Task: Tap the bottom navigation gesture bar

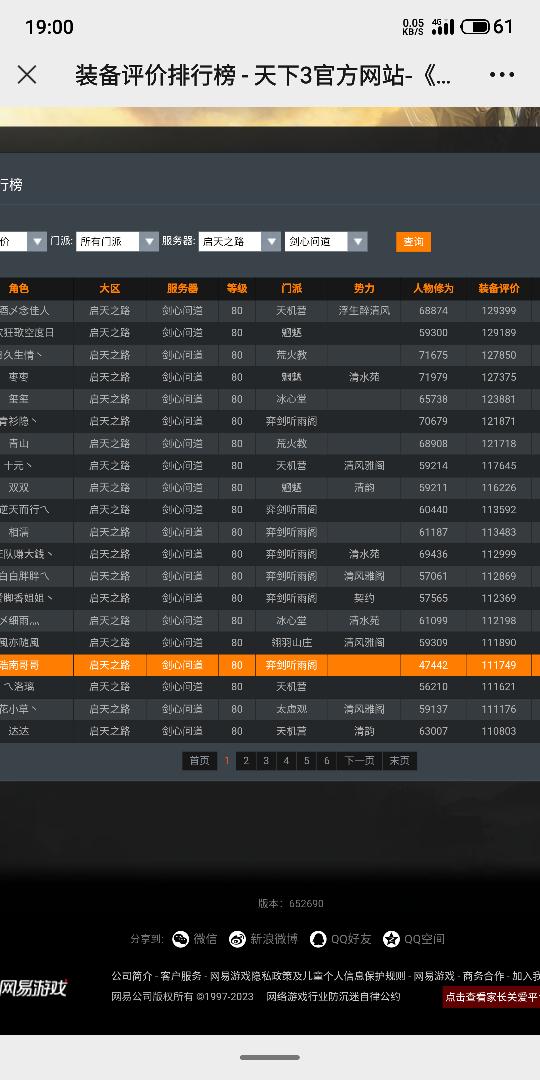Action: 270,1057
